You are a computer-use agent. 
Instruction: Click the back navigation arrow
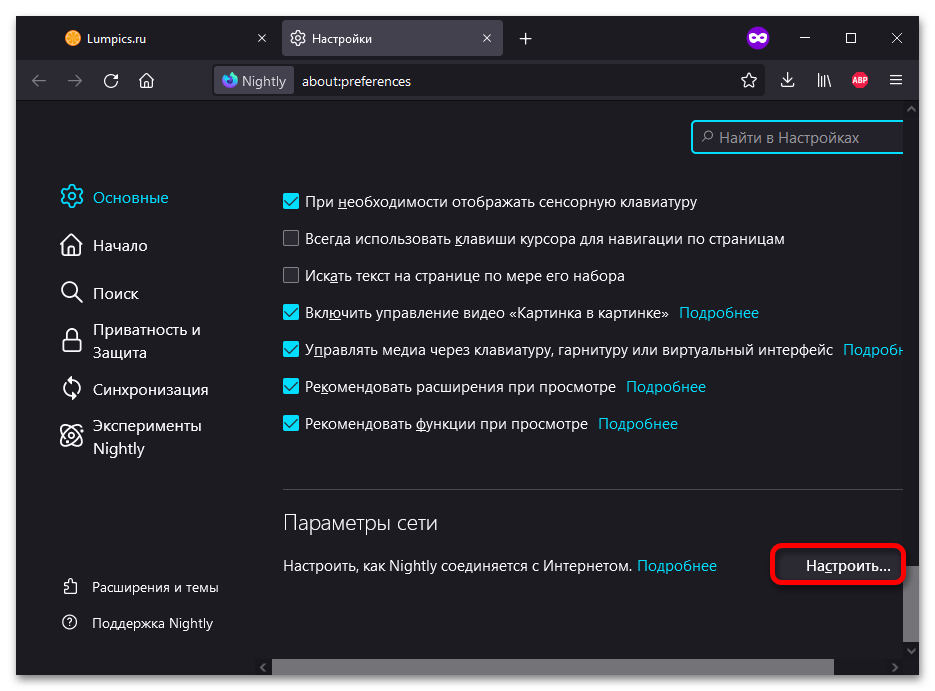tap(39, 80)
